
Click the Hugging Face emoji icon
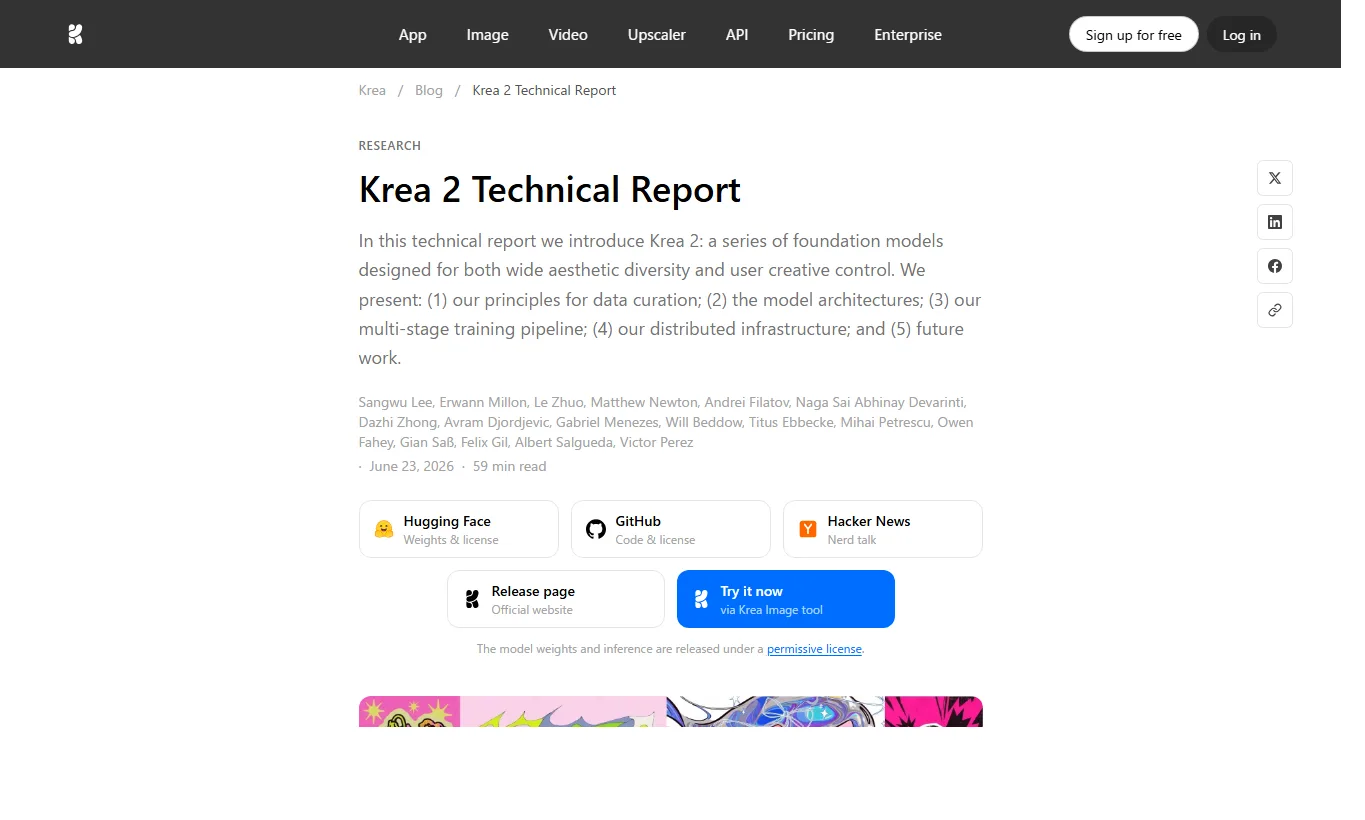tap(384, 529)
